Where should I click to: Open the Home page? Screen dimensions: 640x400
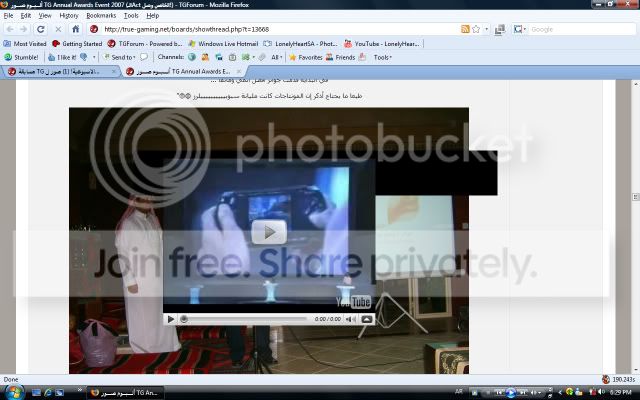coord(76,29)
